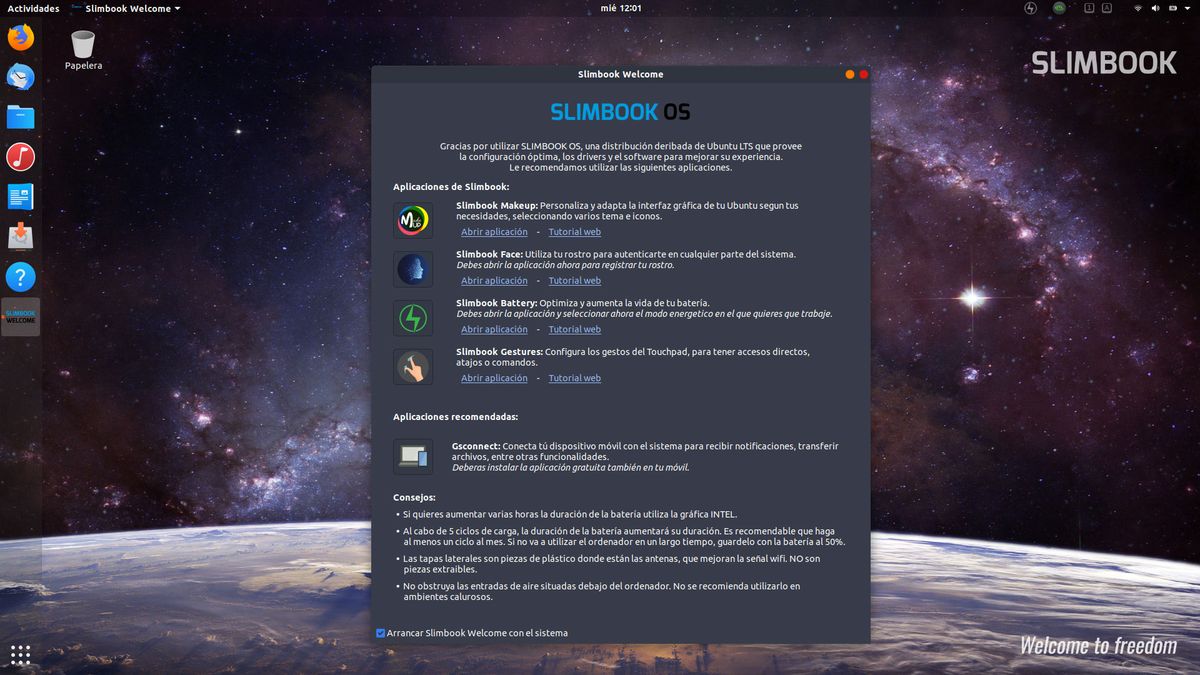Open the Help question mark icon
The width and height of the screenshot is (1200, 675).
tap(20, 277)
